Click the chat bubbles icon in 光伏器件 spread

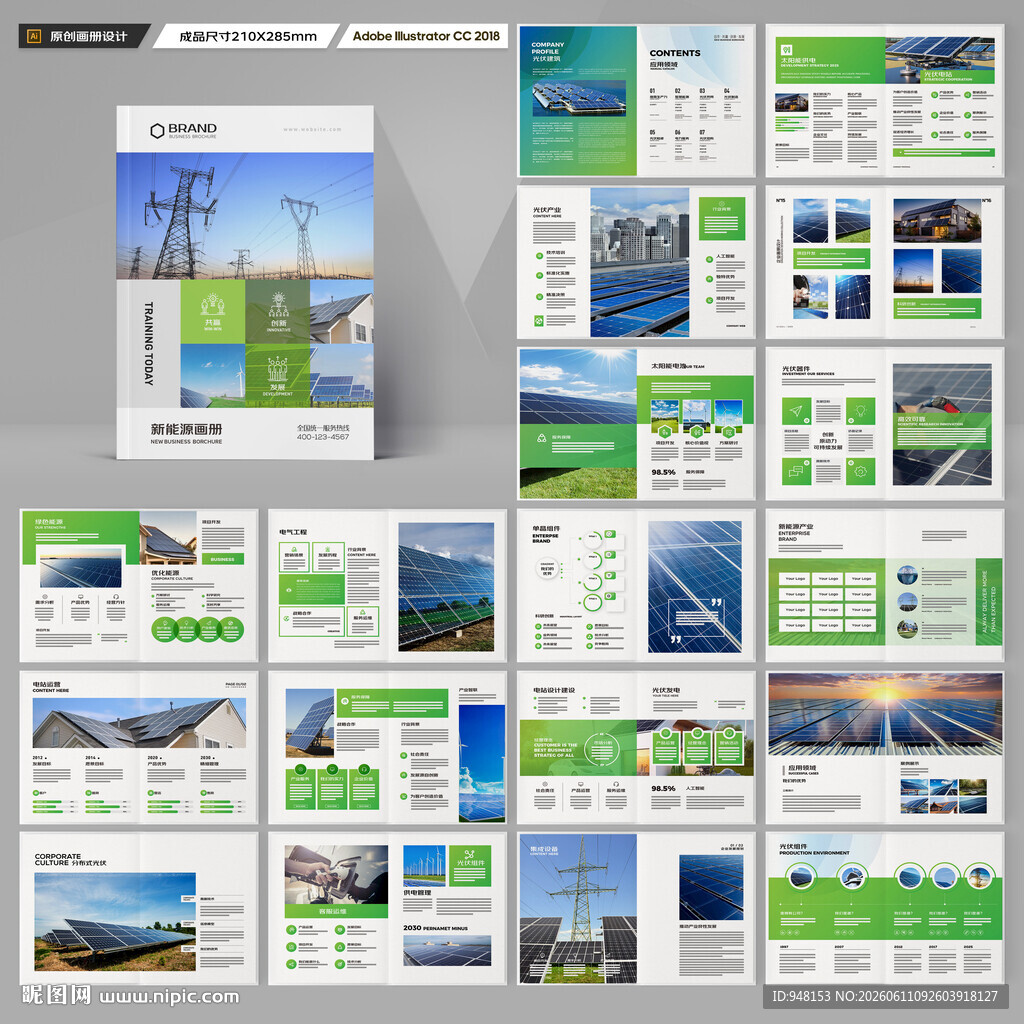(x=796, y=471)
